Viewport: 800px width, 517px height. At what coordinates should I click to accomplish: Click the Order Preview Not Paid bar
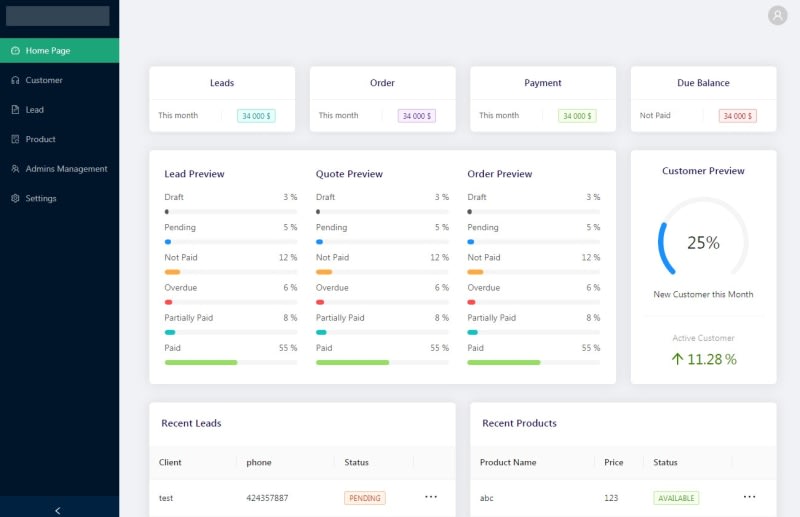[x=534, y=272]
